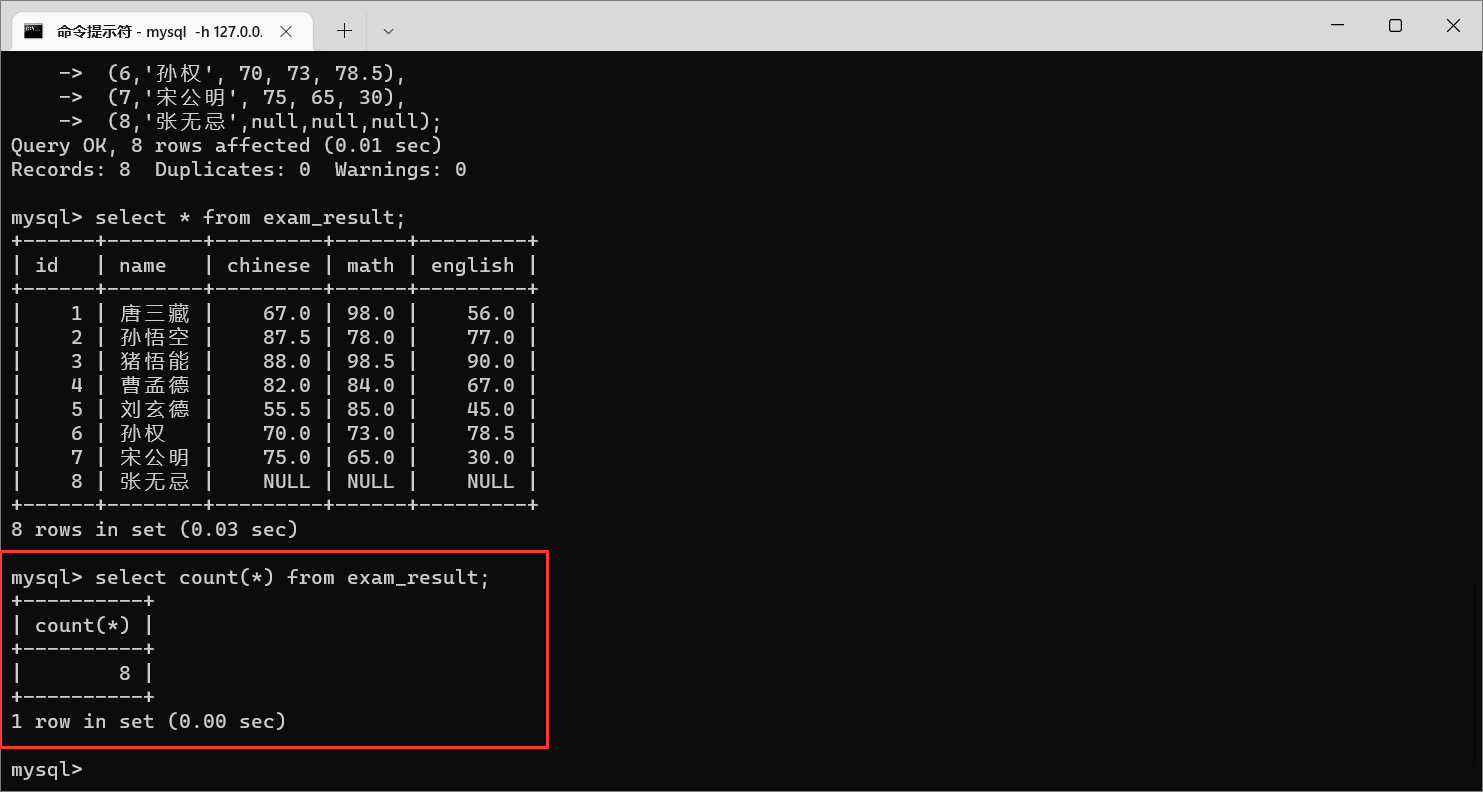This screenshot has width=1483, height=792.
Task: Click english score 78.5 for 孙权
Action: (490, 433)
